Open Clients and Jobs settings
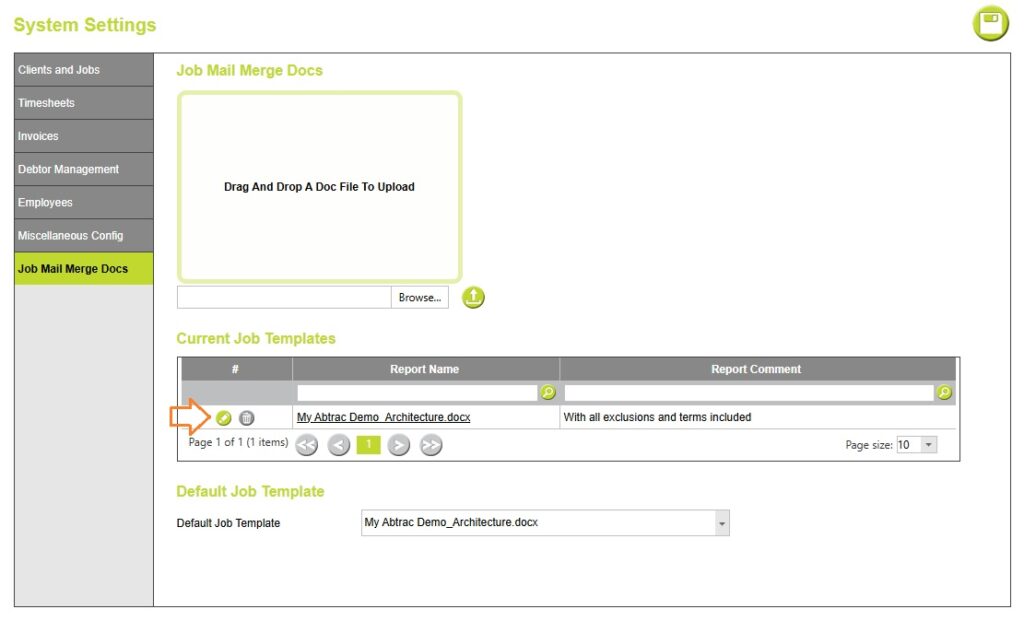Screen dimensions: 1024x621 (84, 70)
